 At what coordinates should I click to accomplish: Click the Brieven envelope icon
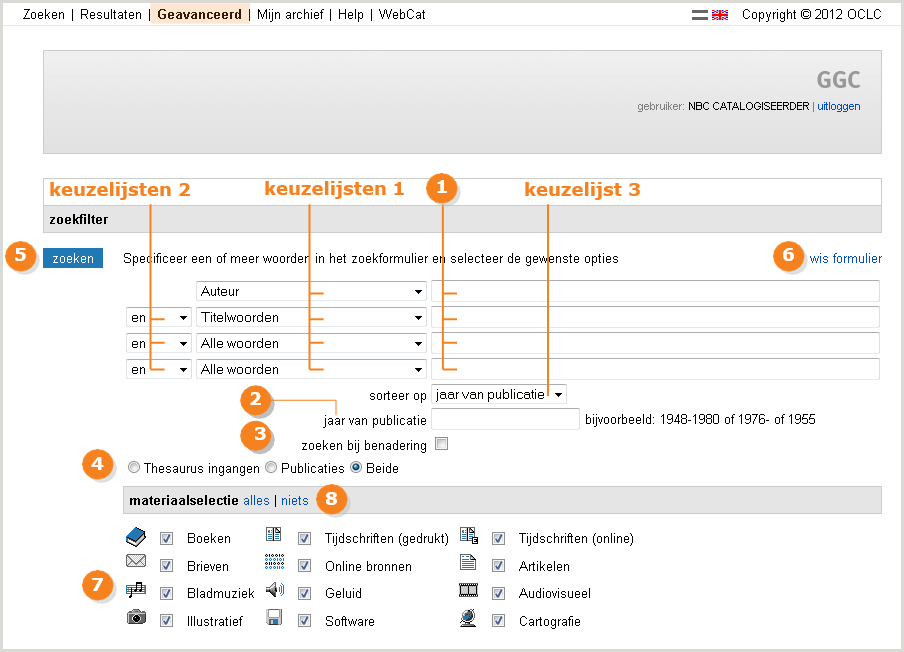pos(136,561)
